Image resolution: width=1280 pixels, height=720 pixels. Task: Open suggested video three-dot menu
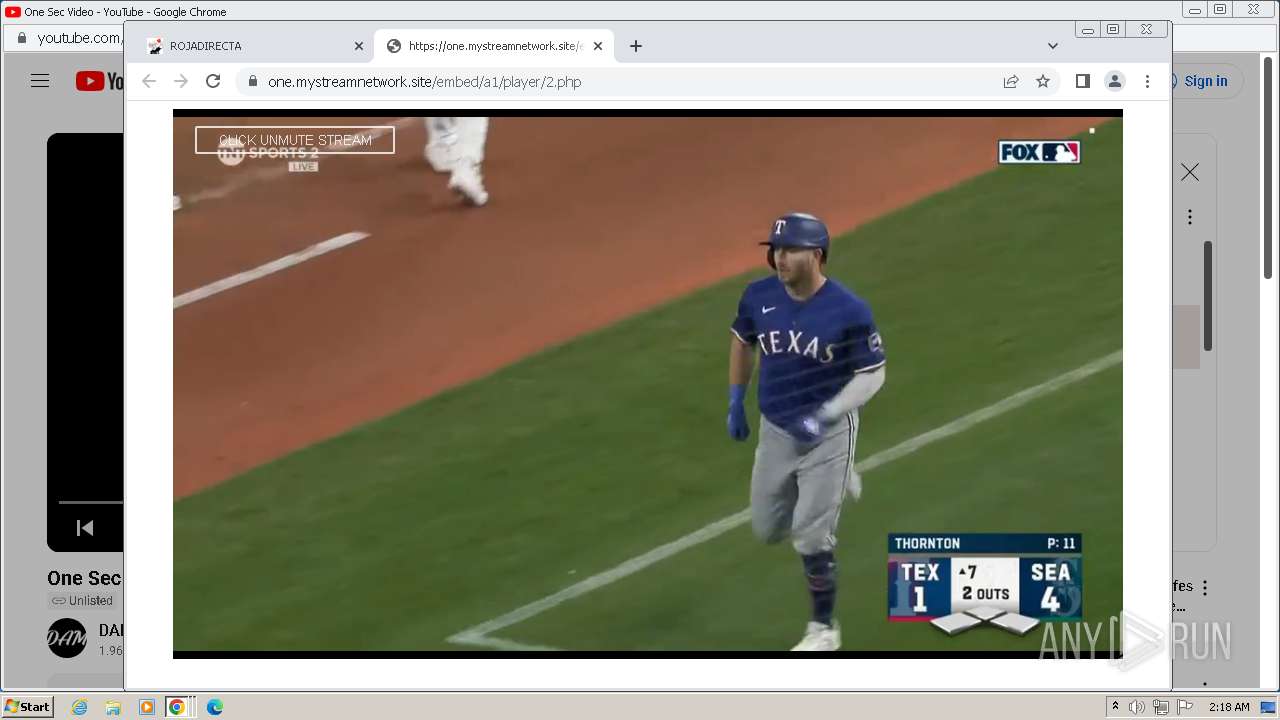(x=1205, y=588)
